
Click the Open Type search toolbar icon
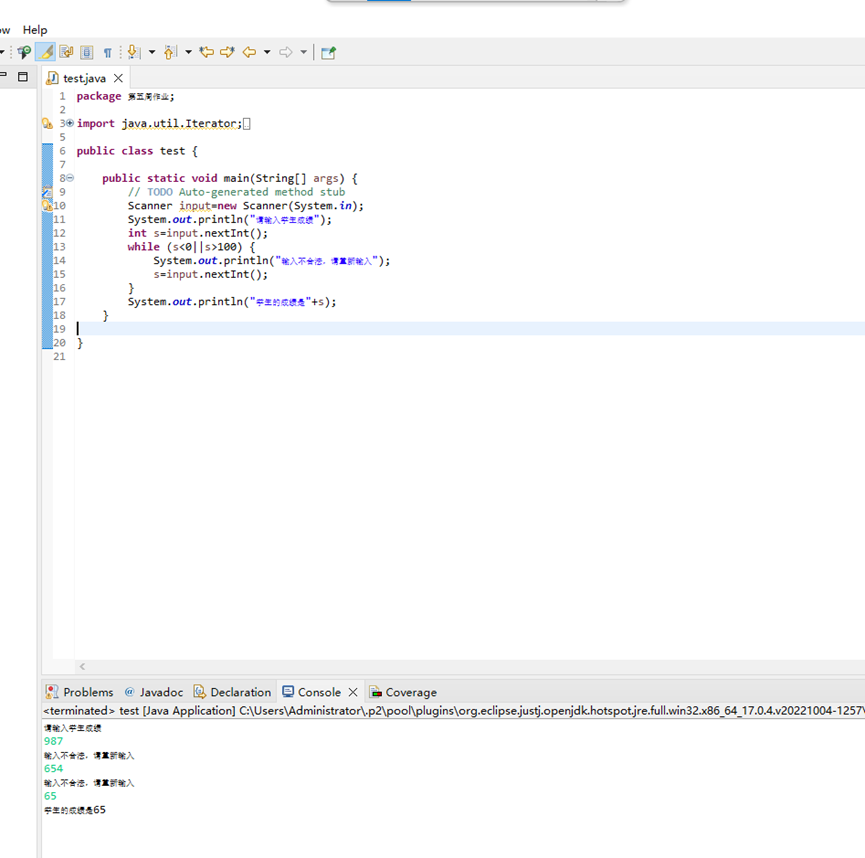pyautogui.click(x=24, y=52)
